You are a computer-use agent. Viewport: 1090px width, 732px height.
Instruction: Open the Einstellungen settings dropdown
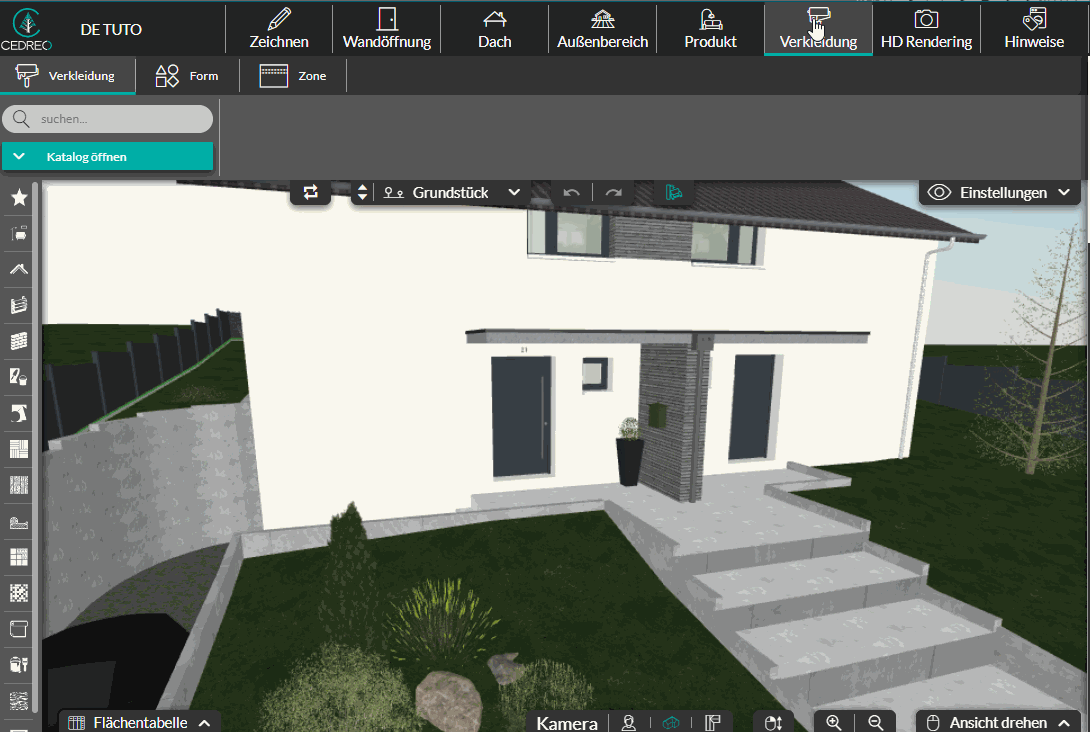click(1000, 192)
